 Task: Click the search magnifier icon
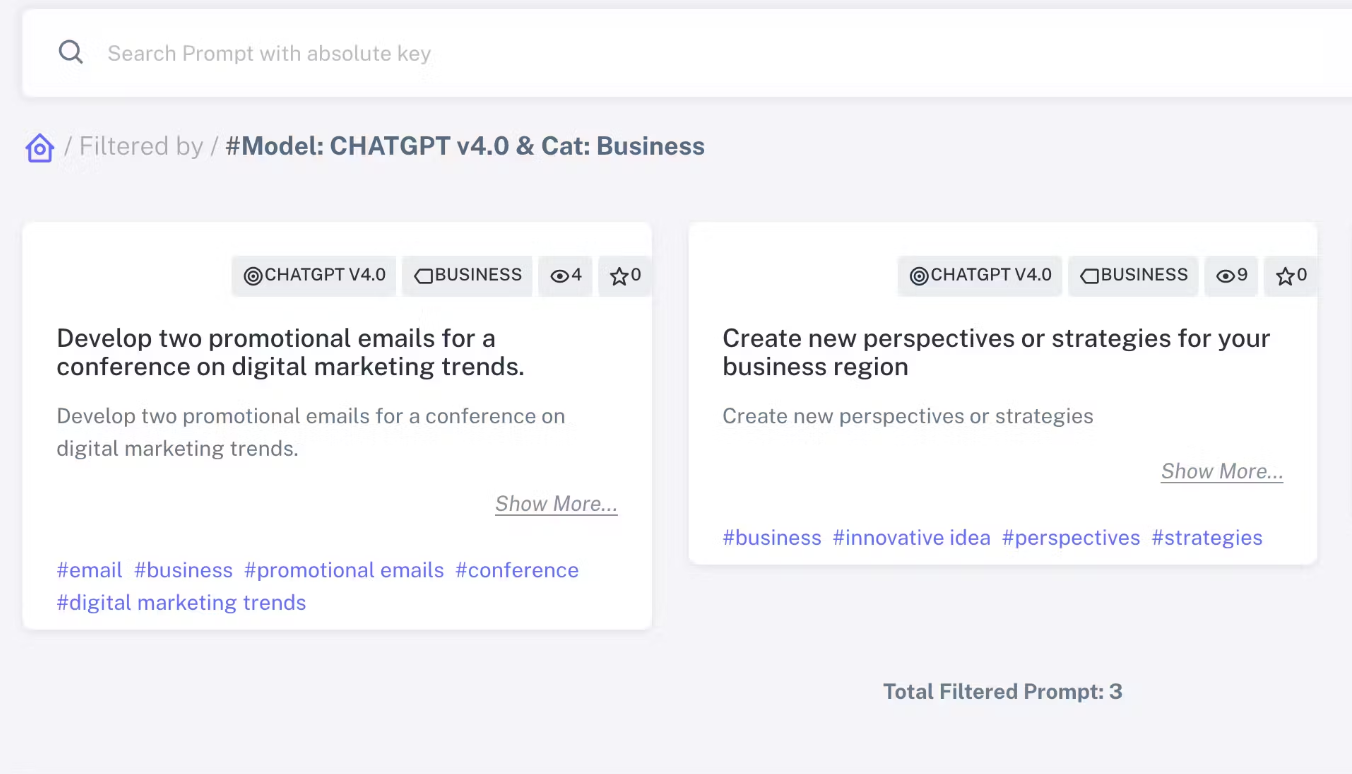pyautogui.click(x=70, y=53)
